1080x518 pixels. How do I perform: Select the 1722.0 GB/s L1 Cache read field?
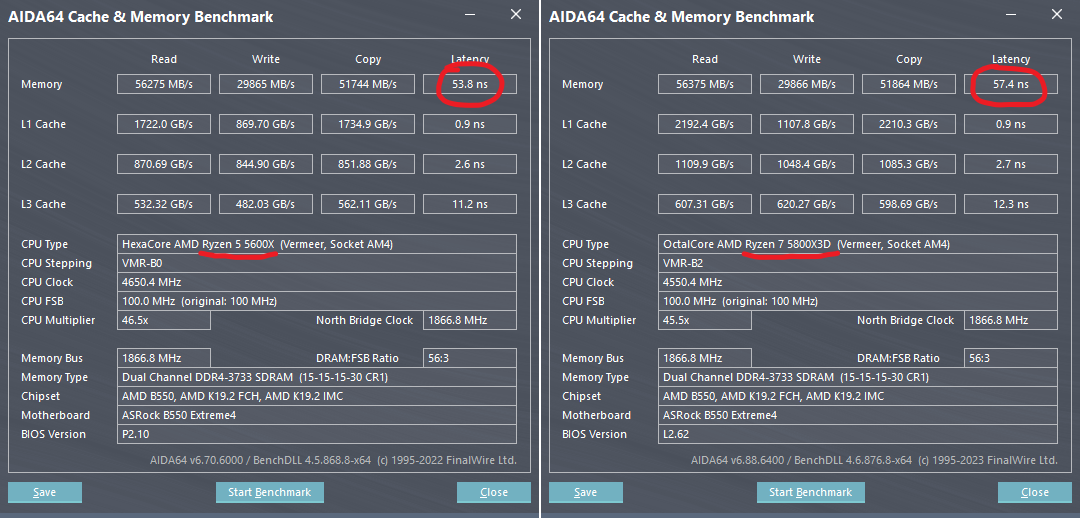pyautogui.click(x=164, y=125)
